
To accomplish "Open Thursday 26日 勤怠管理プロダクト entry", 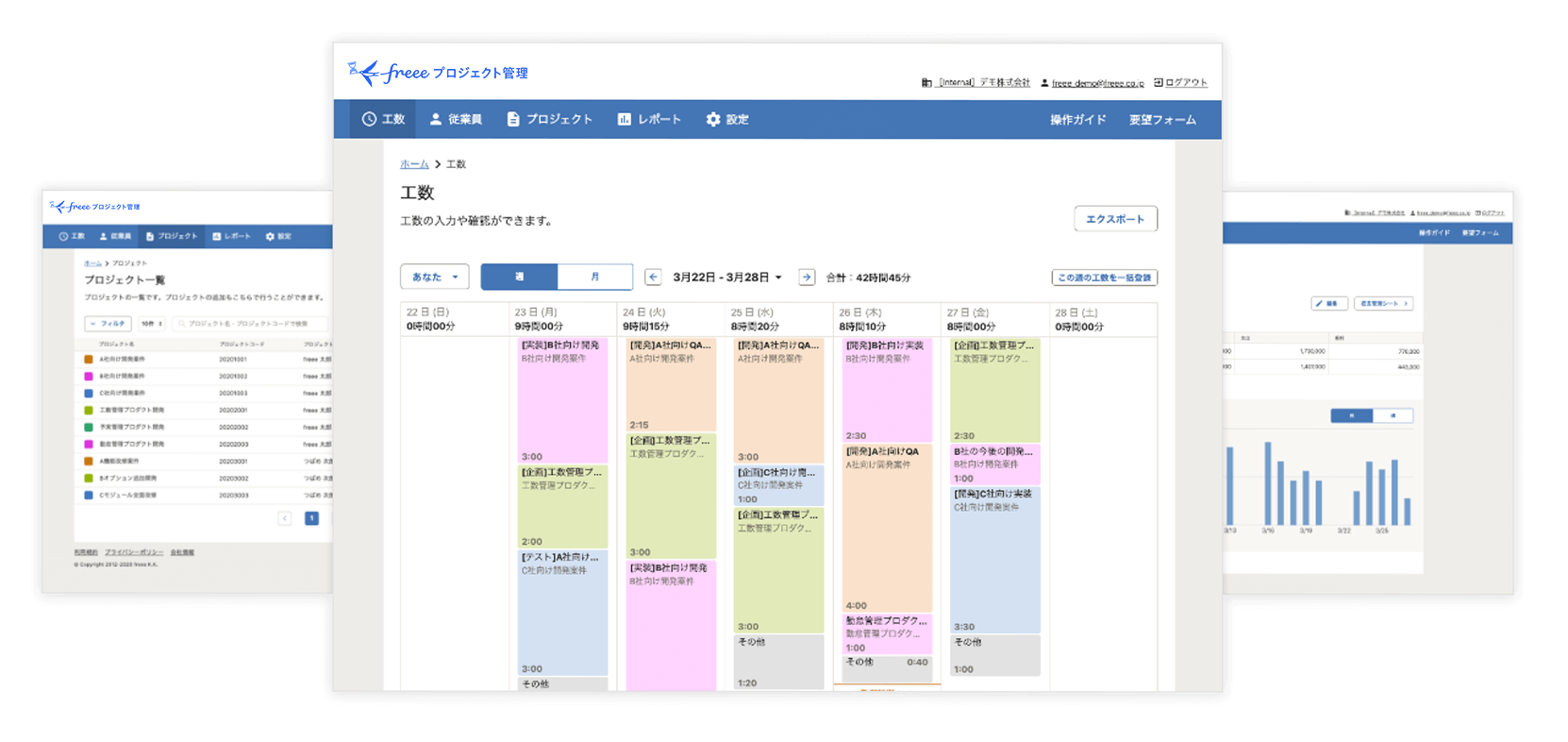I will pyautogui.click(x=887, y=633).
